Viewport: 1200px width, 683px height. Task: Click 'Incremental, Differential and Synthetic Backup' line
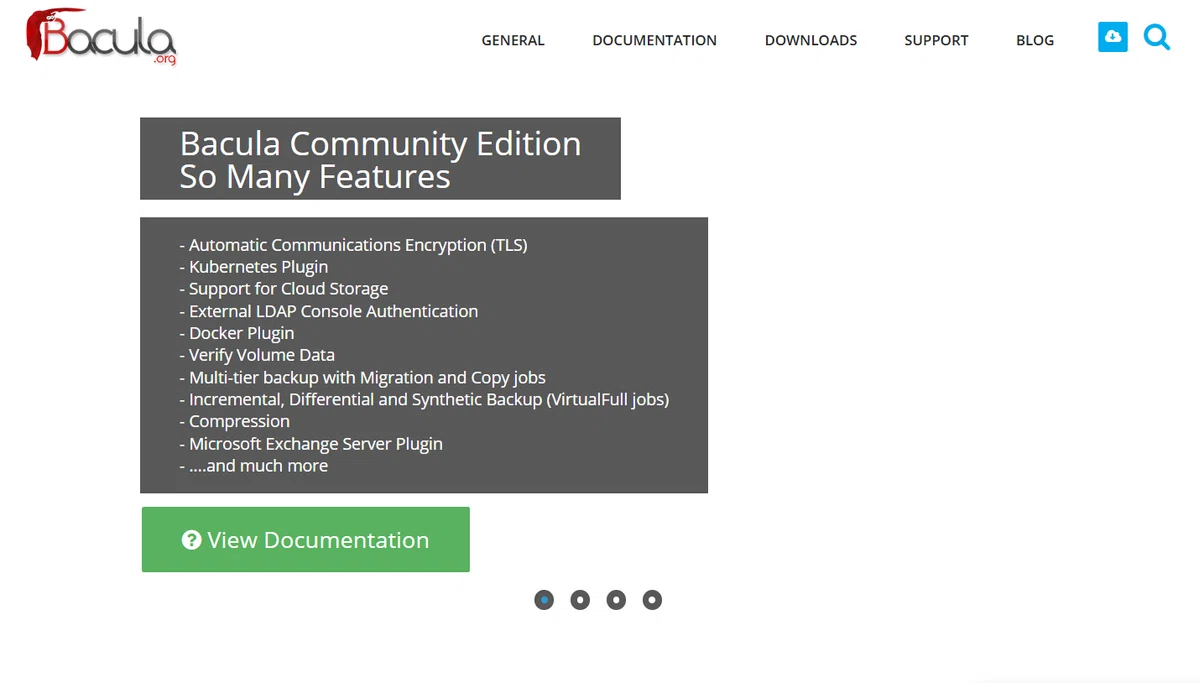424,400
